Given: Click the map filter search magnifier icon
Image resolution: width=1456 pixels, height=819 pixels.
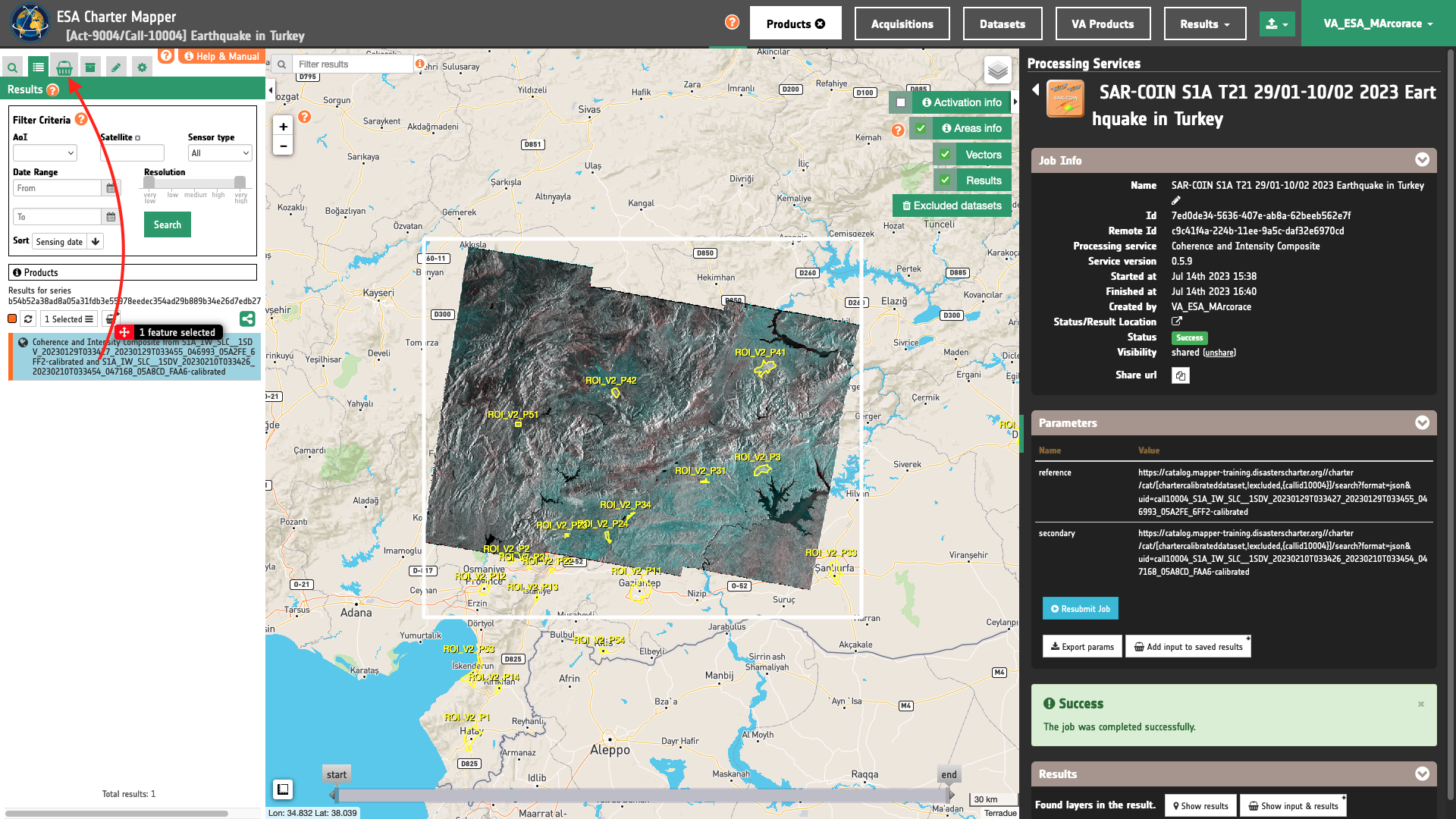Looking at the screenshot, I should coord(281,64).
